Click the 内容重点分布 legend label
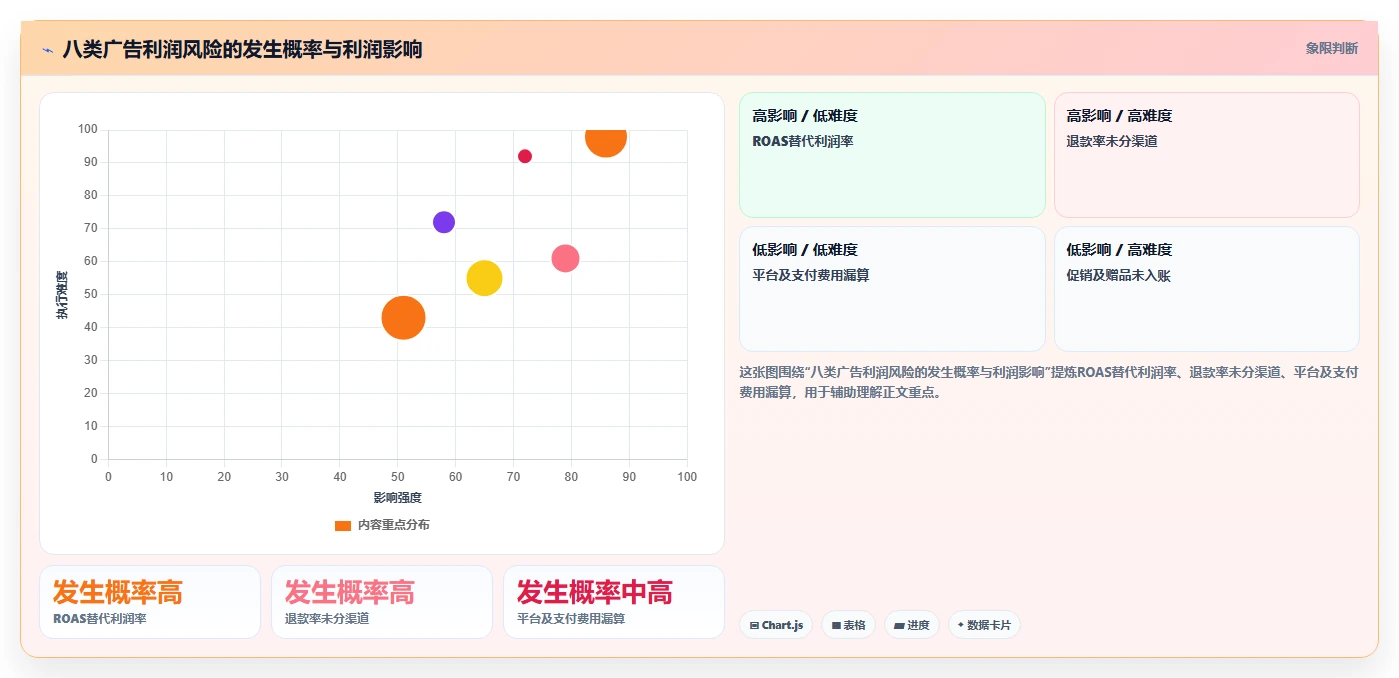 pyautogui.click(x=394, y=525)
